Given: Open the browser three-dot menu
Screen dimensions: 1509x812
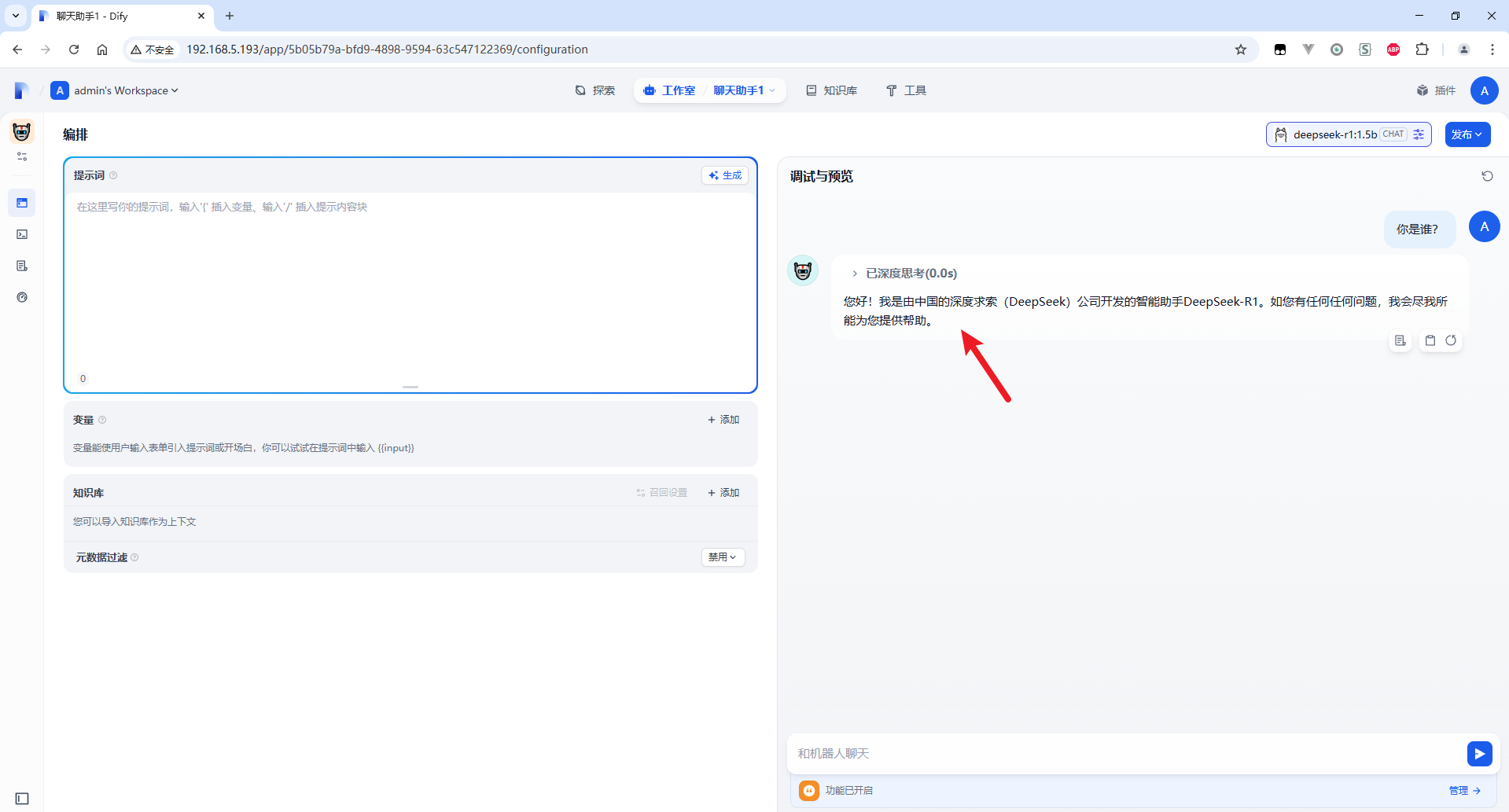Looking at the screenshot, I should [x=1492, y=50].
